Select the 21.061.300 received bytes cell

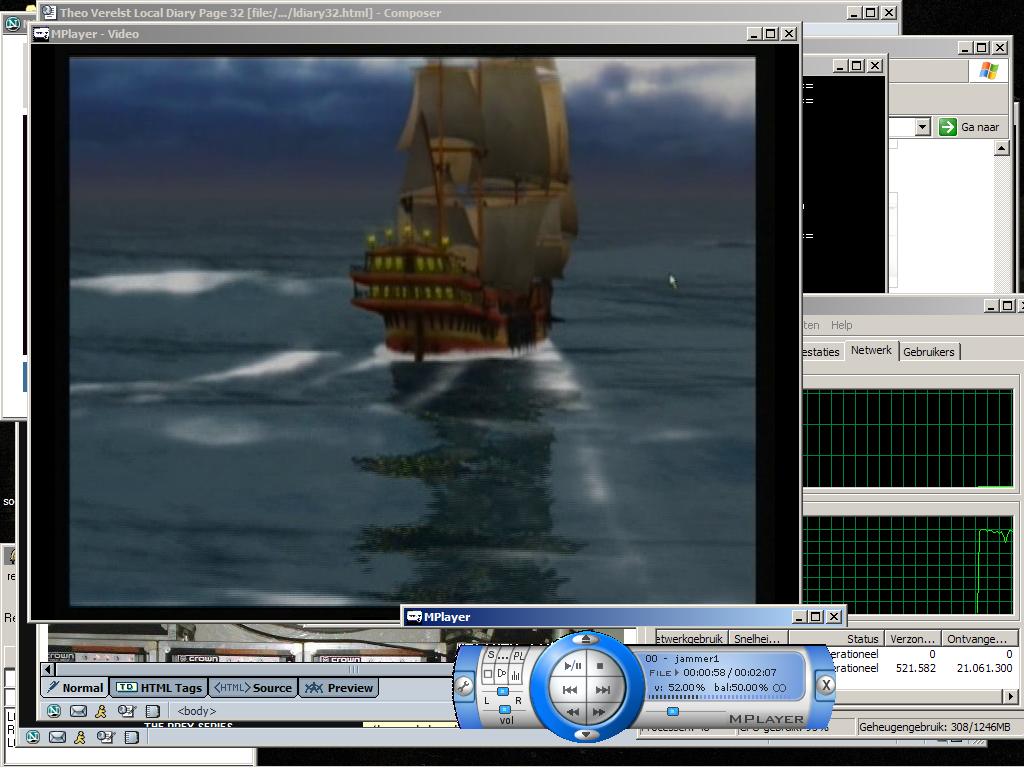[984, 668]
